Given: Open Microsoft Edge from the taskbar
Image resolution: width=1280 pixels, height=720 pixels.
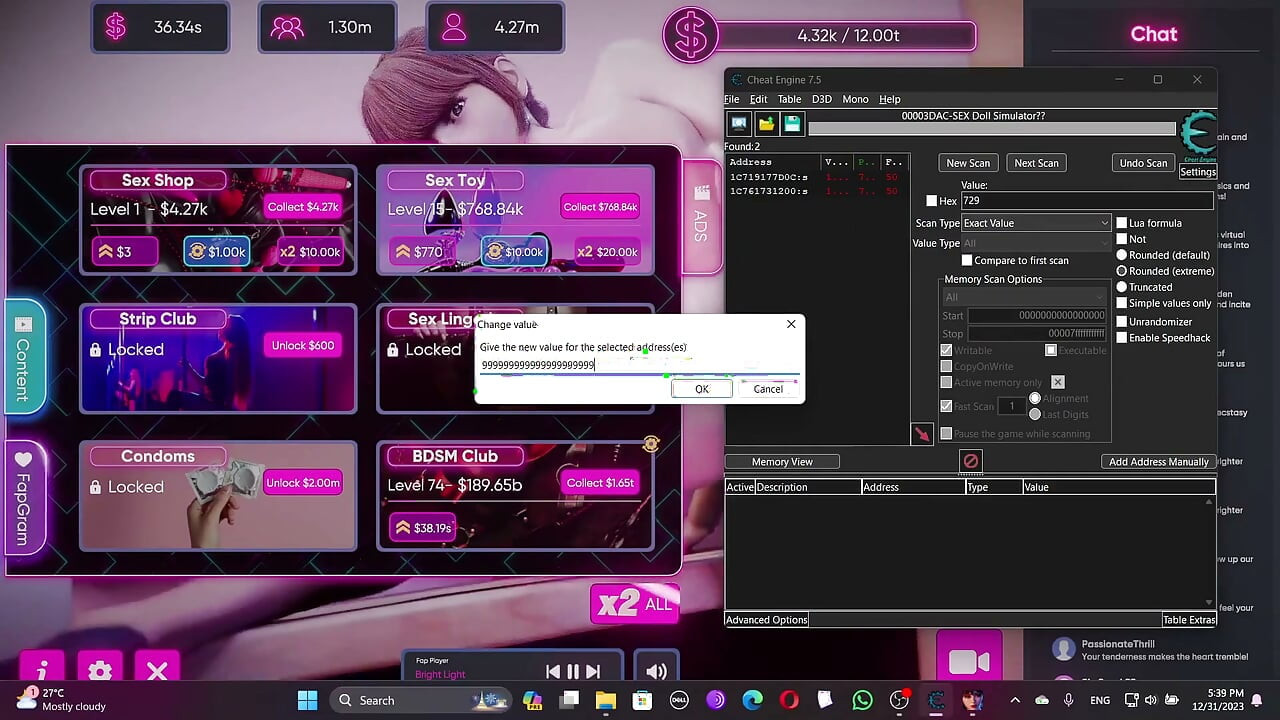Looking at the screenshot, I should click(752, 700).
